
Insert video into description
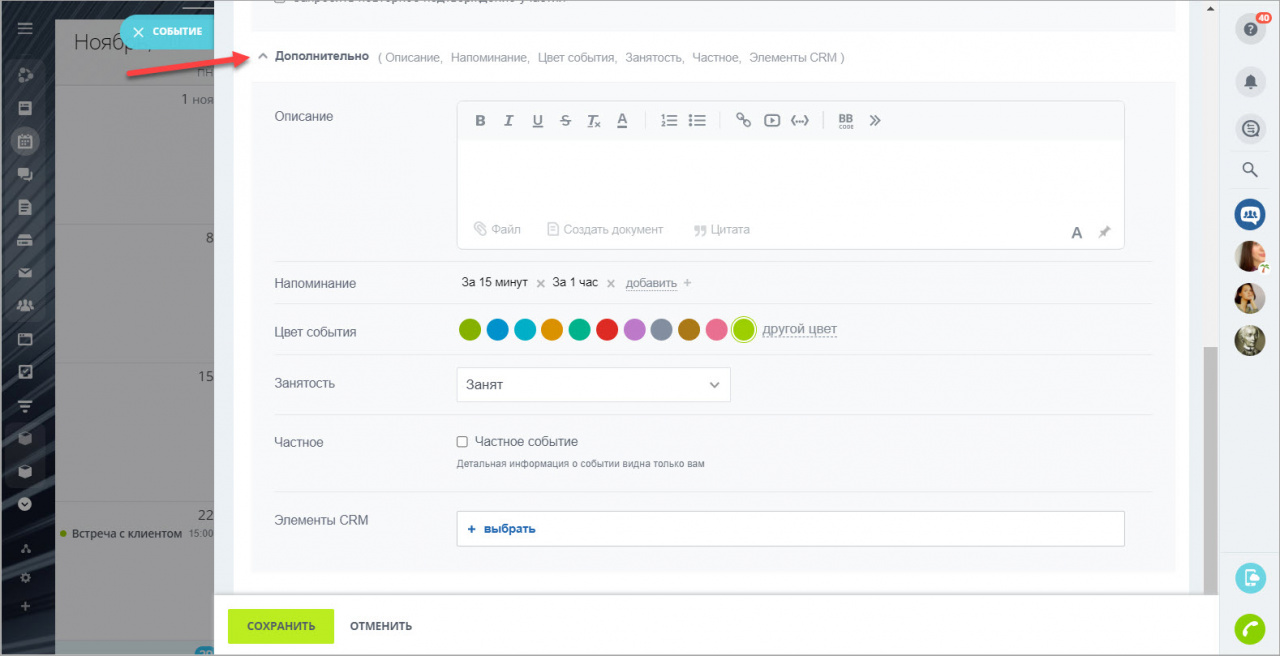point(771,121)
